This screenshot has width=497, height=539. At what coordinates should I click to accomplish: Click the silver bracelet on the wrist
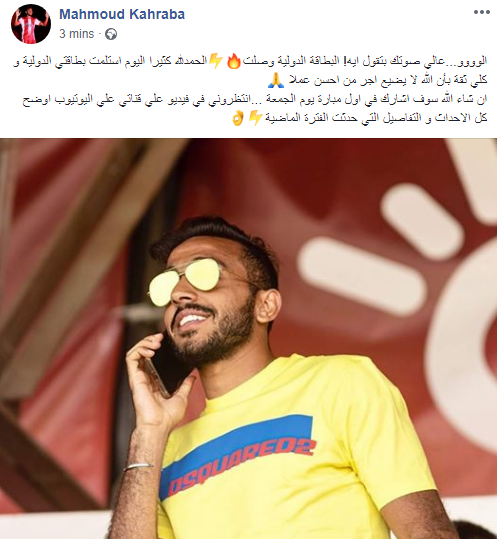click(x=139, y=466)
